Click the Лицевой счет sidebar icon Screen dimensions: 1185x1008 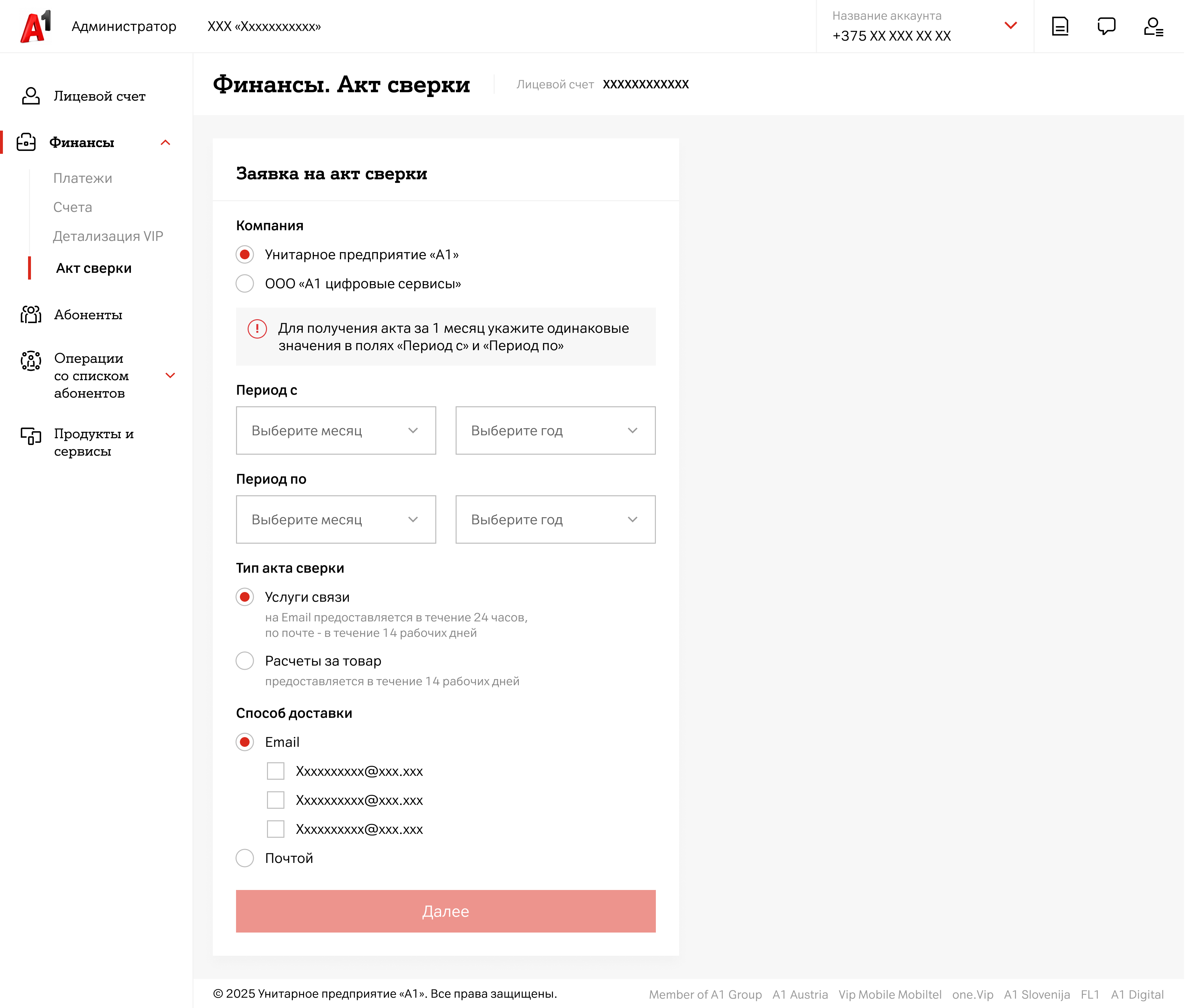(31, 96)
